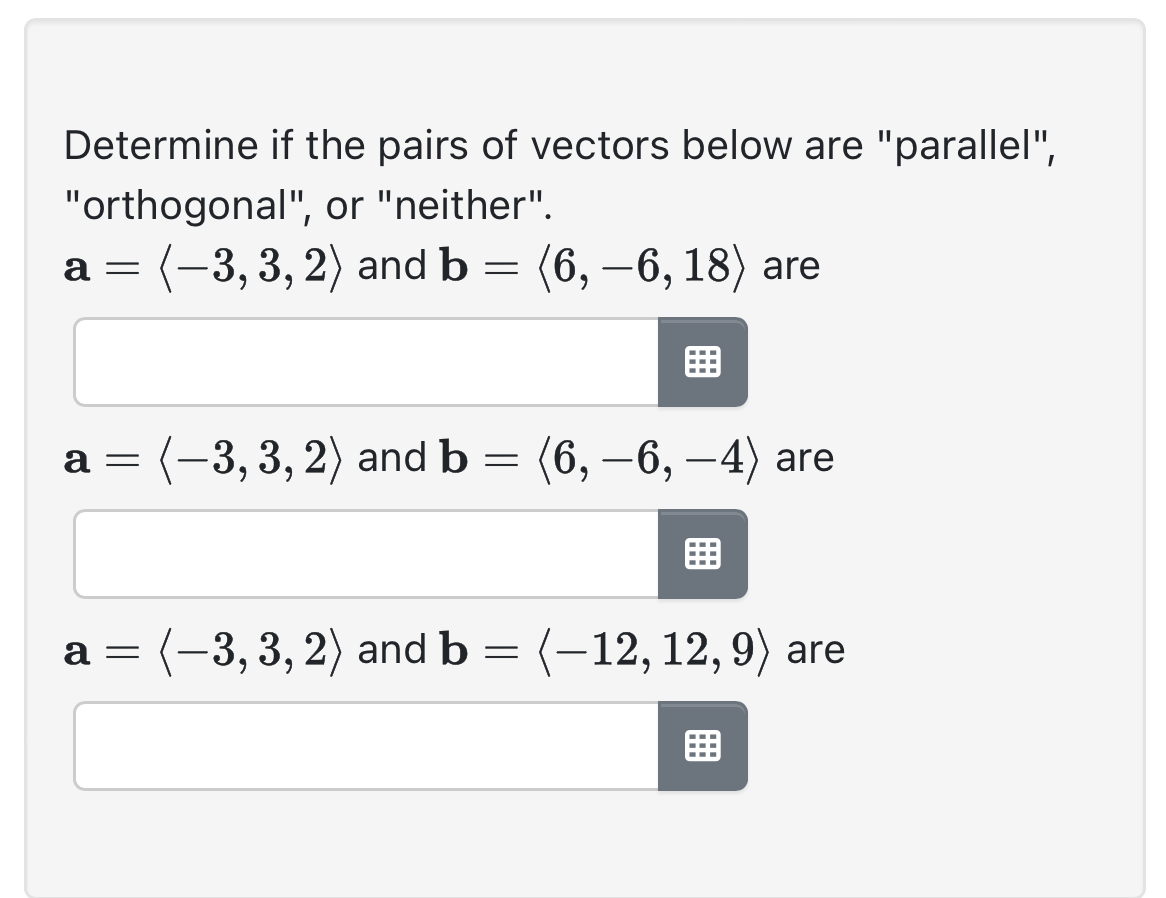Open the math keypad next to the third answer box
The width and height of the screenshot is (1166, 898).
[x=701, y=746]
